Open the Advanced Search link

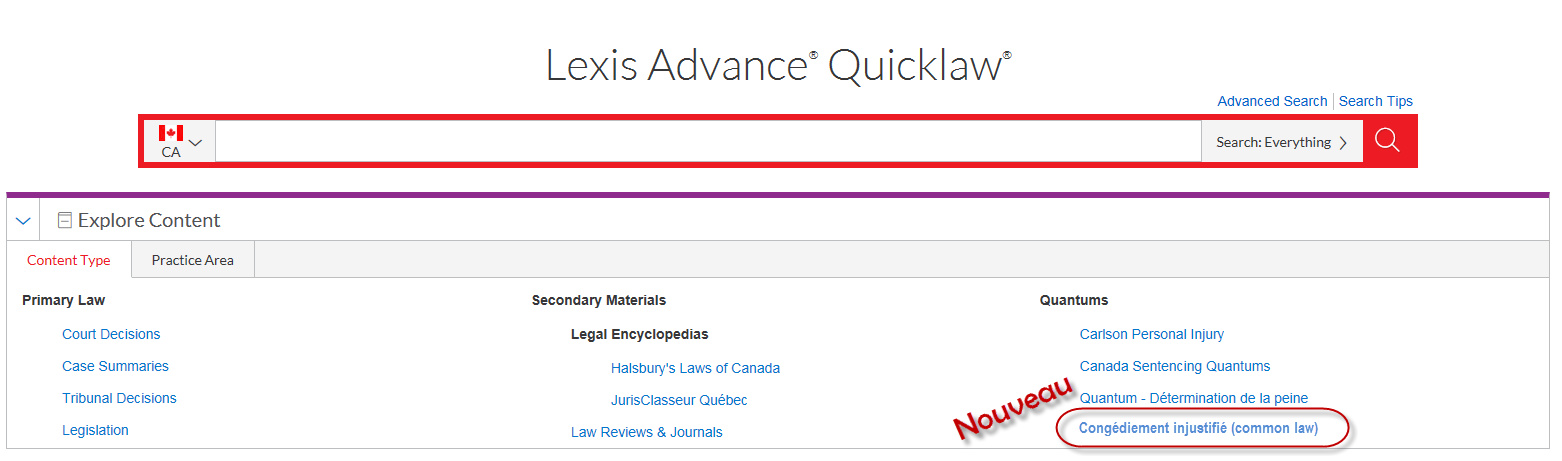pos(1272,101)
